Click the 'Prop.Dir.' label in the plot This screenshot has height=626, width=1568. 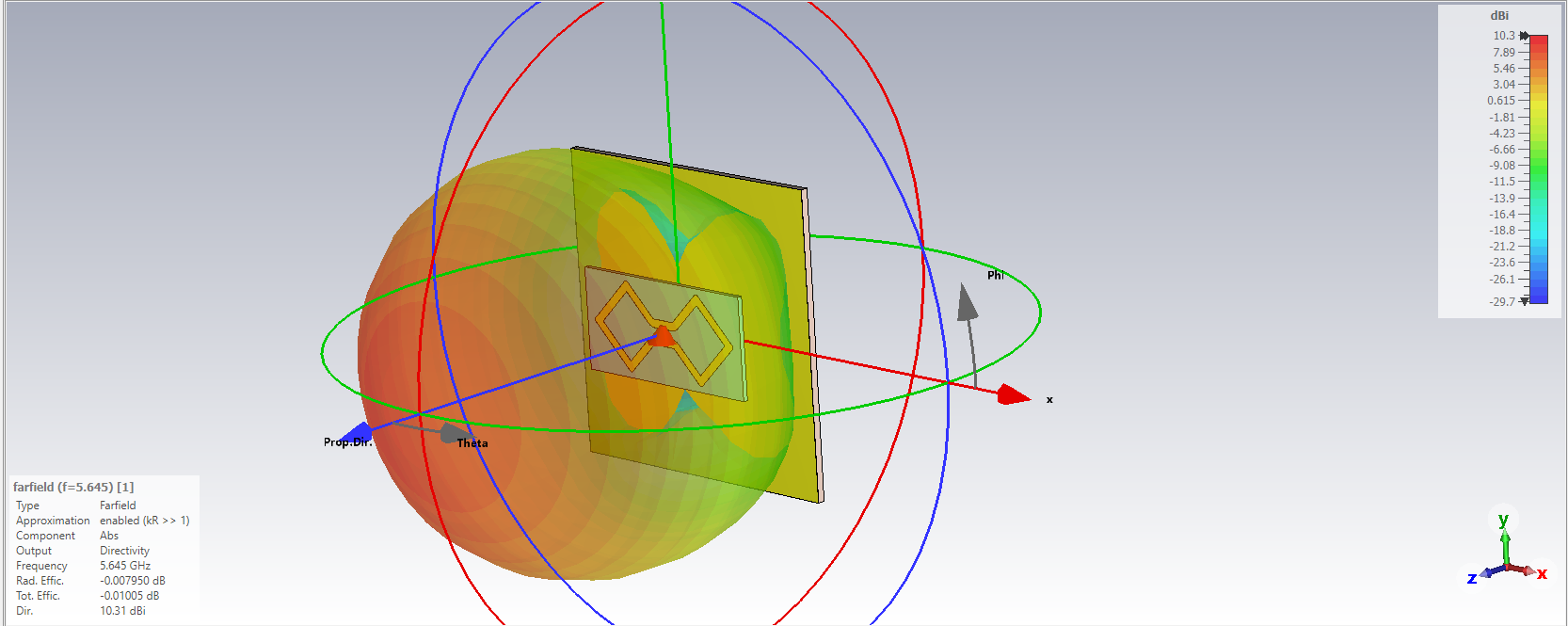click(348, 441)
